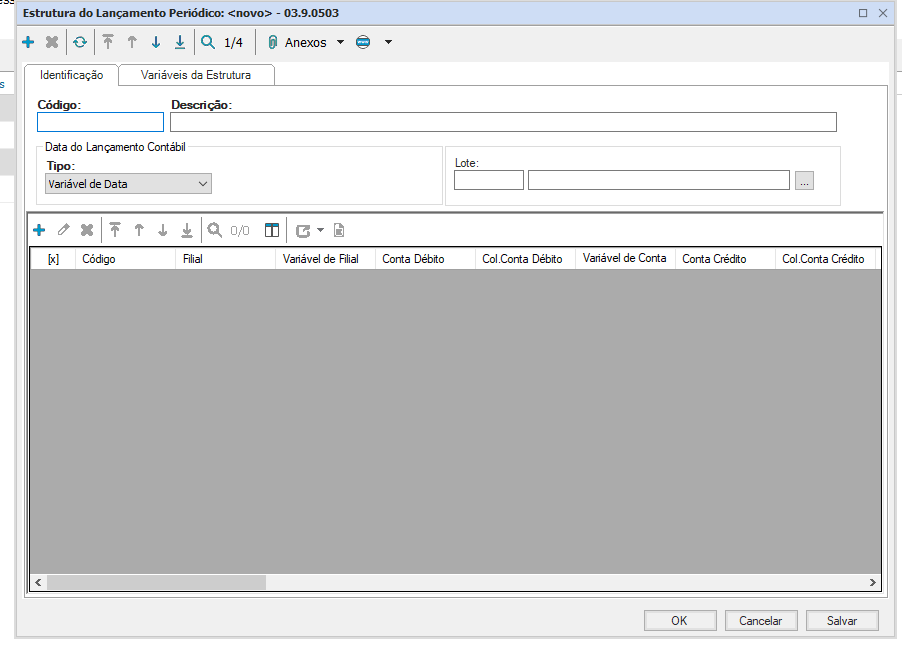902x651 pixels.
Task: Jump to last record in top toolbar
Action: coord(180,43)
